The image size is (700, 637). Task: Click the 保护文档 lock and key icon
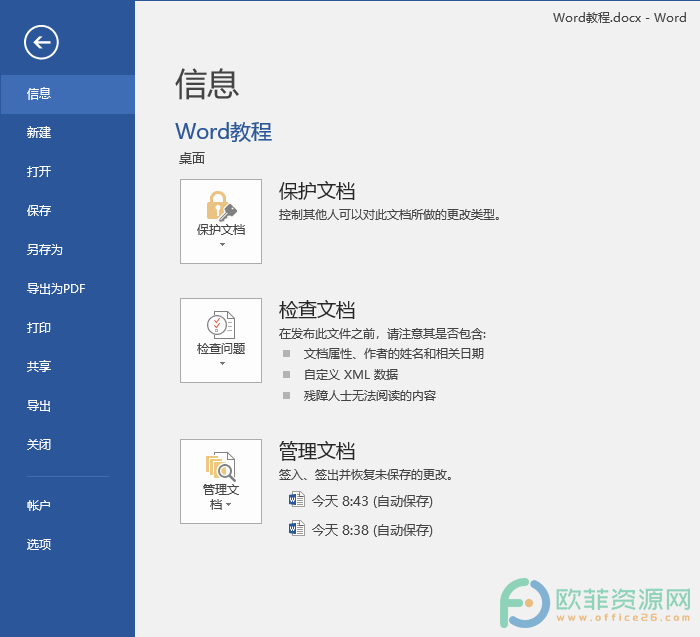[x=221, y=206]
